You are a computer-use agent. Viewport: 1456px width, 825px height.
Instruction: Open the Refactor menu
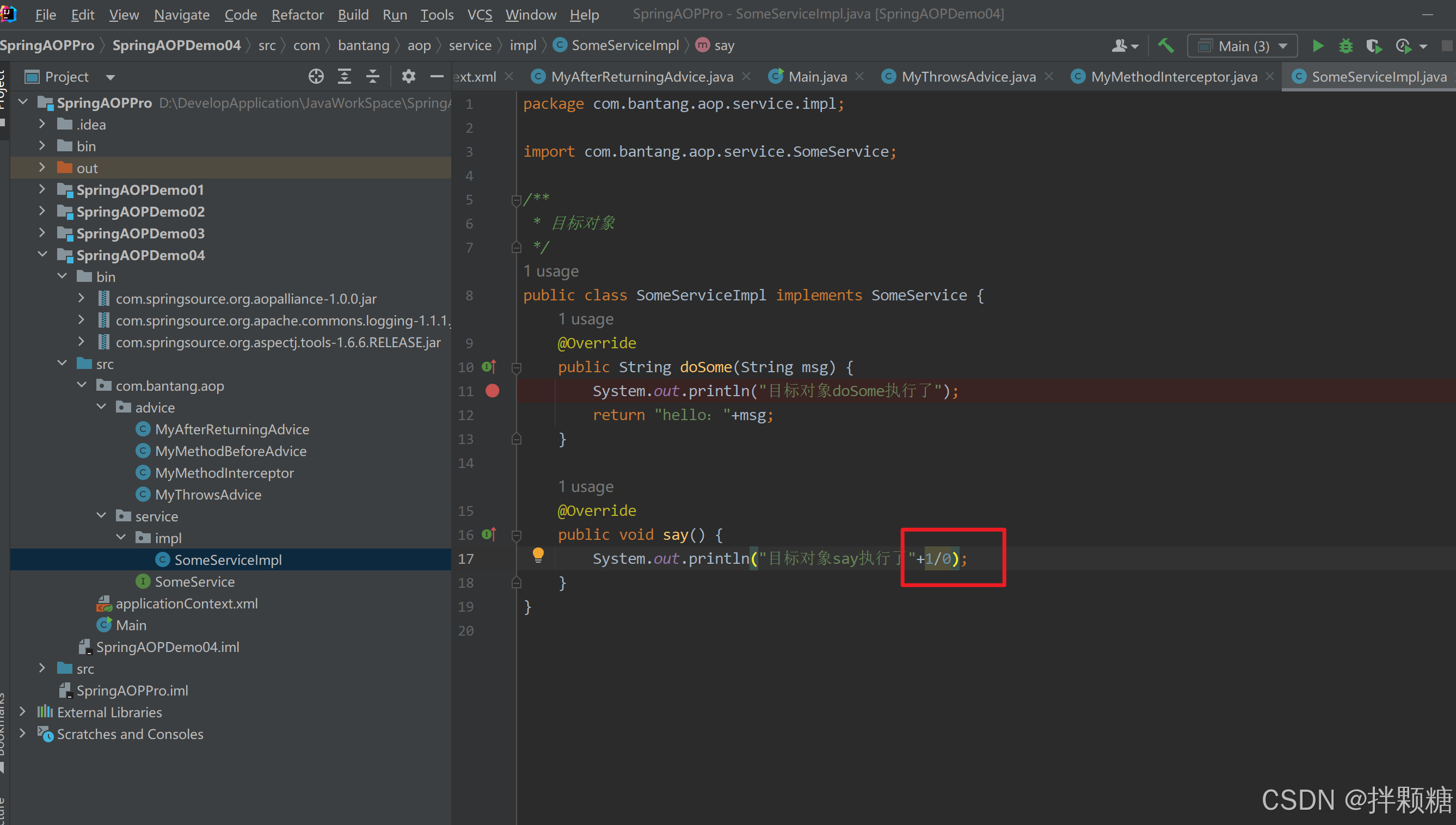(x=297, y=15)
